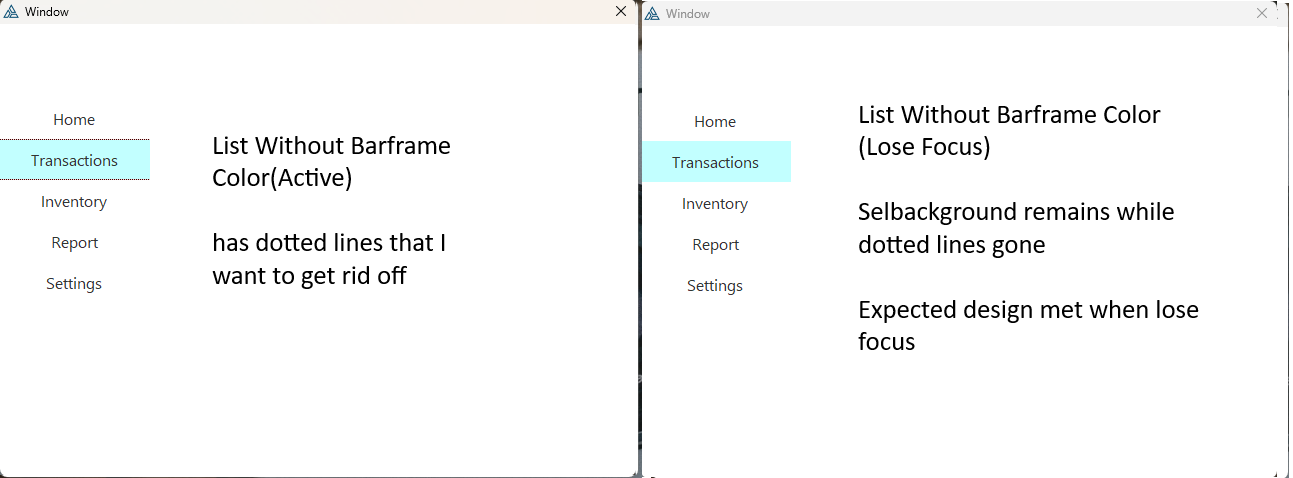Screen dimensions: 1293x478
Task: Click the "Selbackground remains" note text
Action: 1015,228
